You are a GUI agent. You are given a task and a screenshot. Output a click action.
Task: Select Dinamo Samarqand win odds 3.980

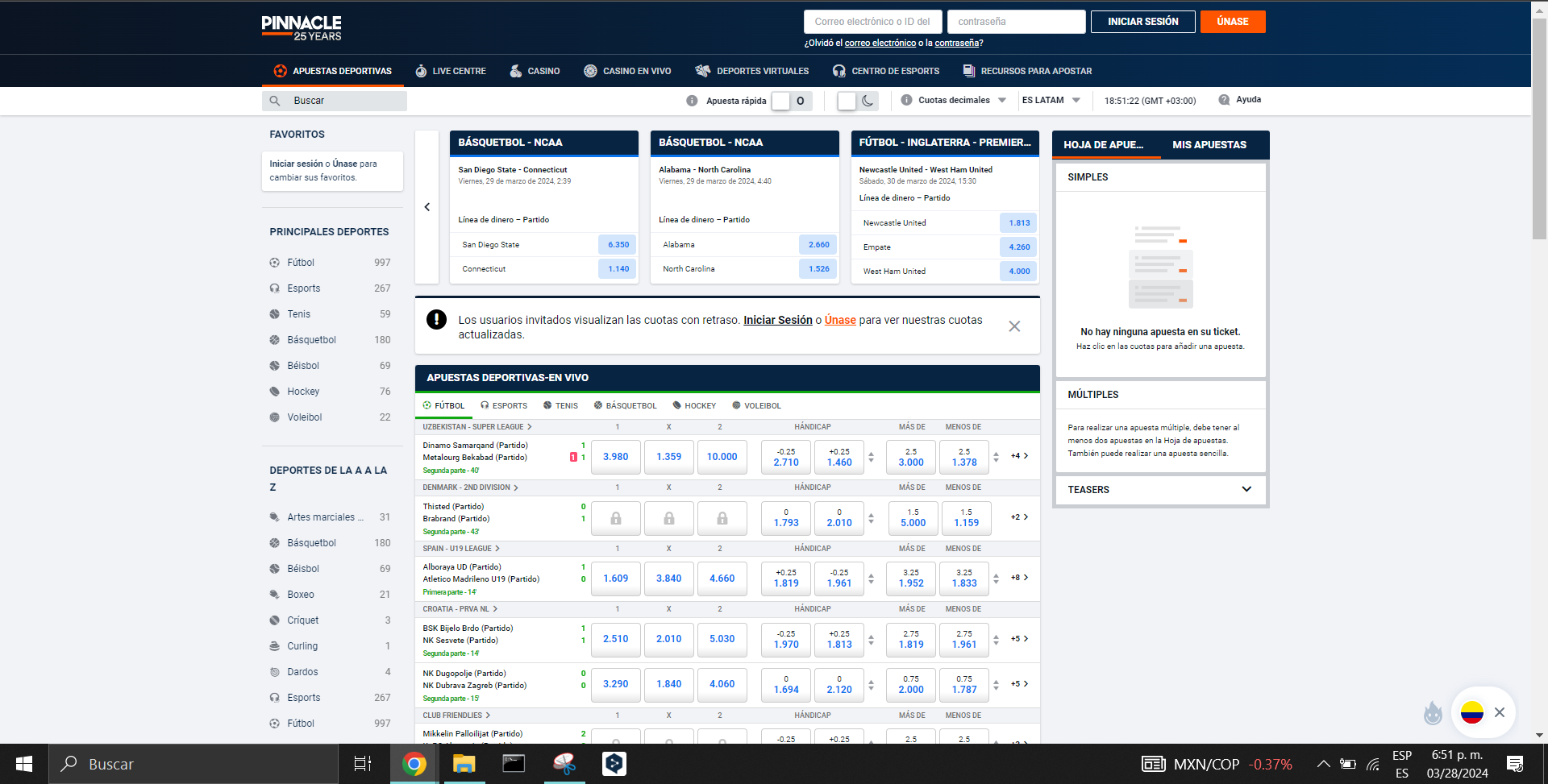tap(616, 457)
